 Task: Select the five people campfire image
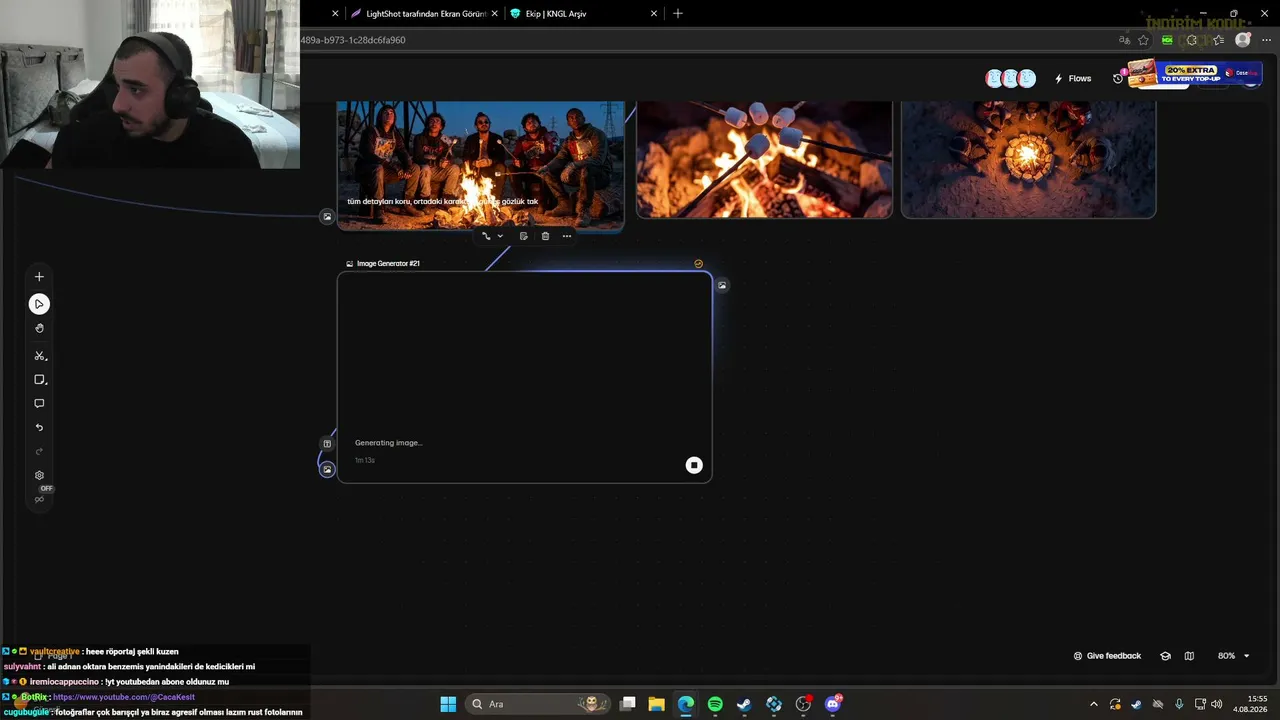pyautogui.click(x=481, y=165)
